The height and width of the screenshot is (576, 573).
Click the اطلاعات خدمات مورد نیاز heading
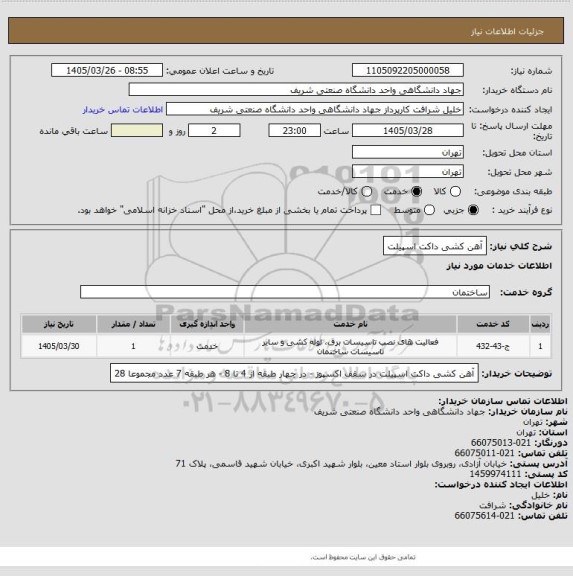499,266
